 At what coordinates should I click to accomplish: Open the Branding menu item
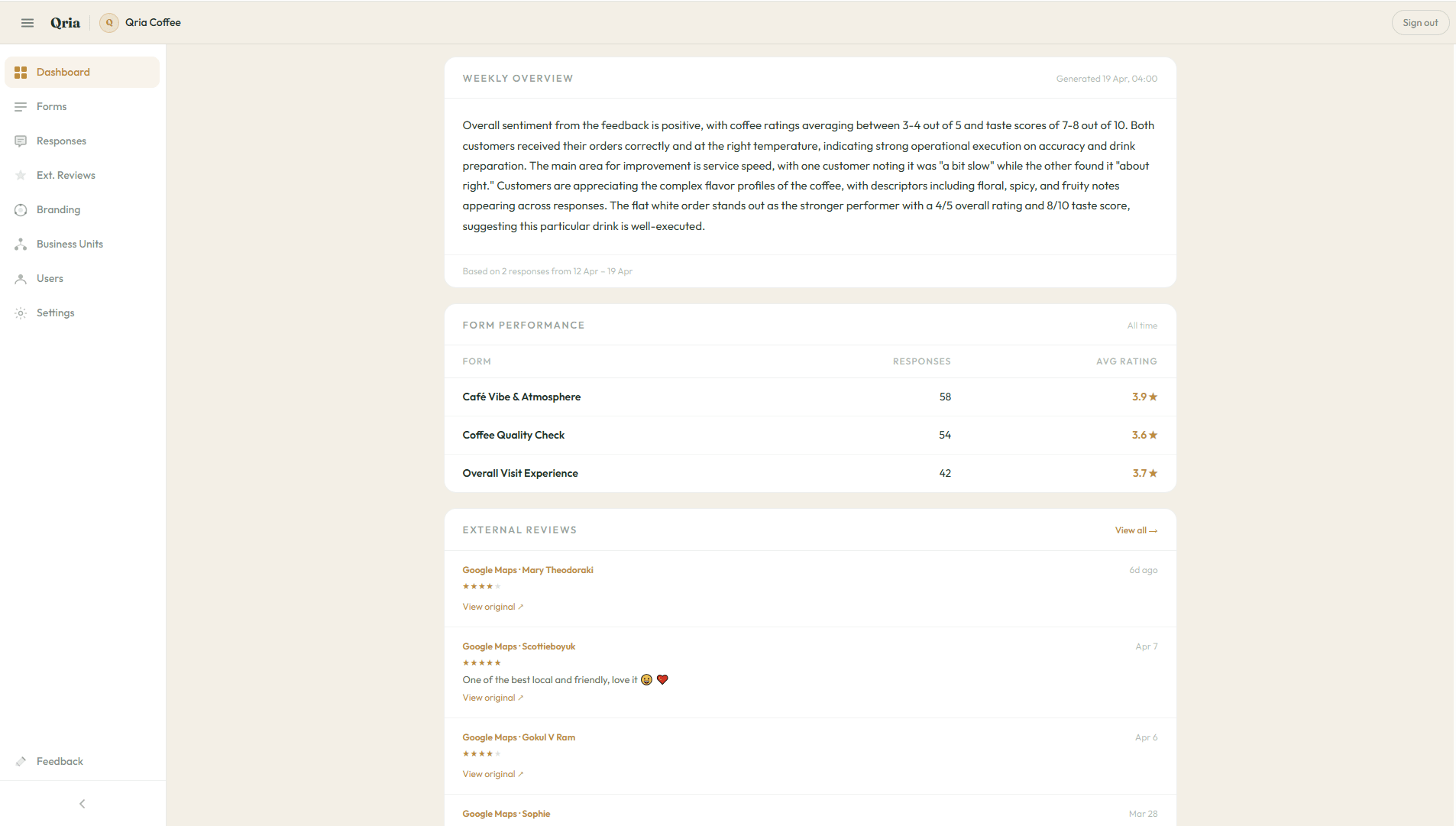pyautogui.click(x=83, y=210)
